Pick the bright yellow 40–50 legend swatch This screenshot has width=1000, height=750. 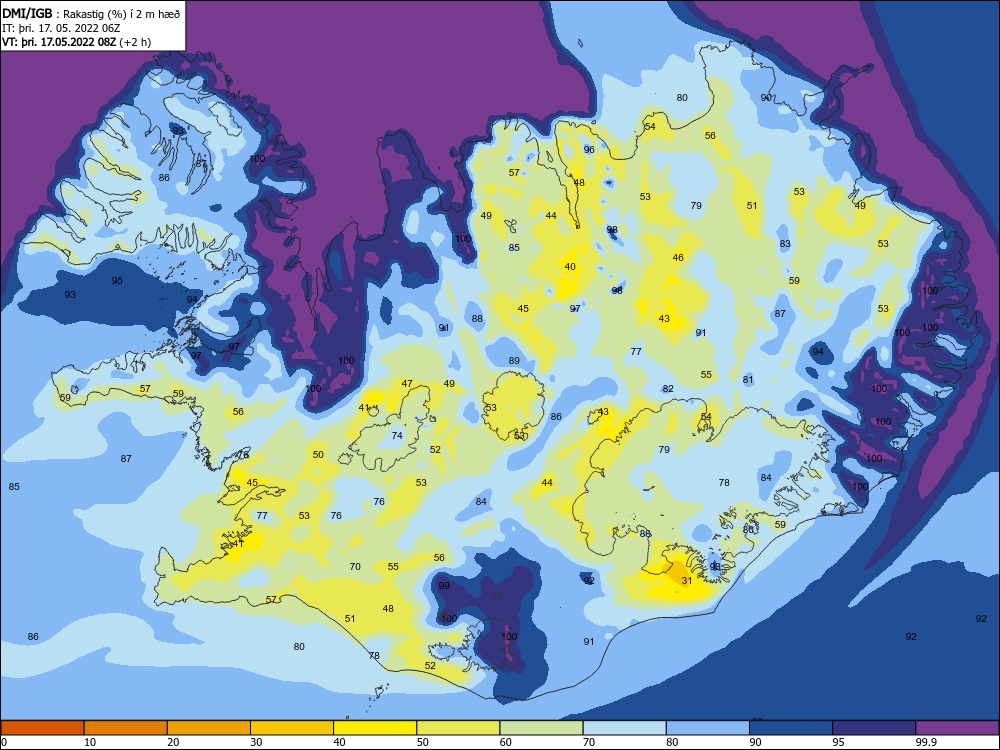pos(375,728)
